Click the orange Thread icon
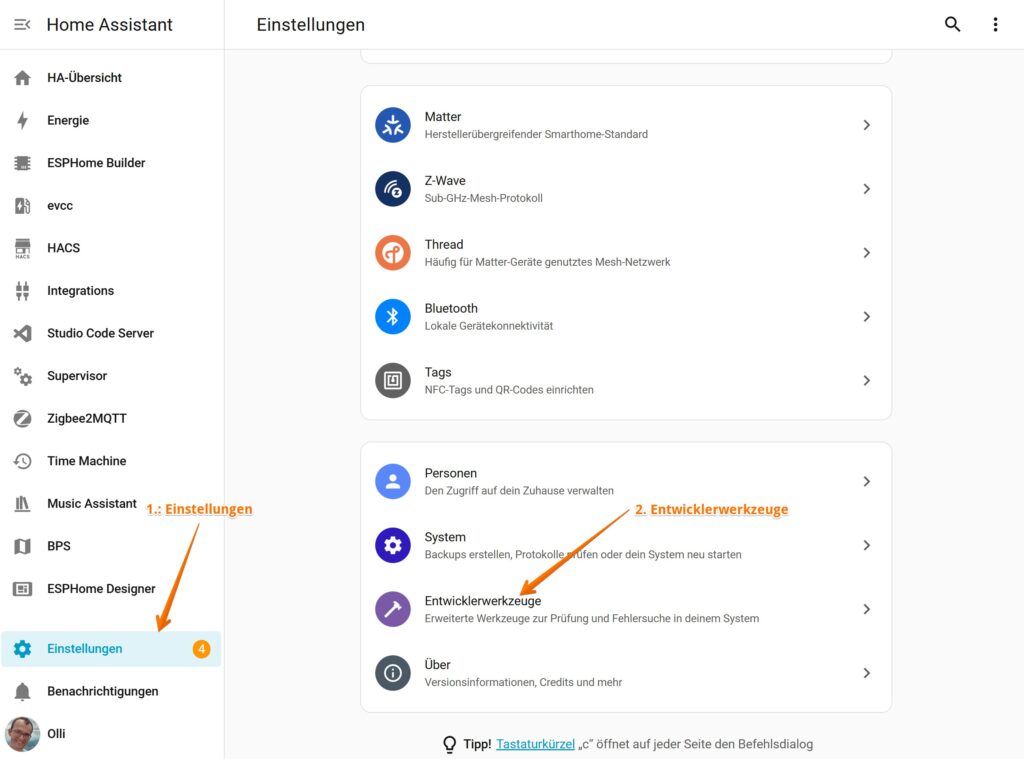The height and width of the screenshot is (759, 1024). coord(393,253)
